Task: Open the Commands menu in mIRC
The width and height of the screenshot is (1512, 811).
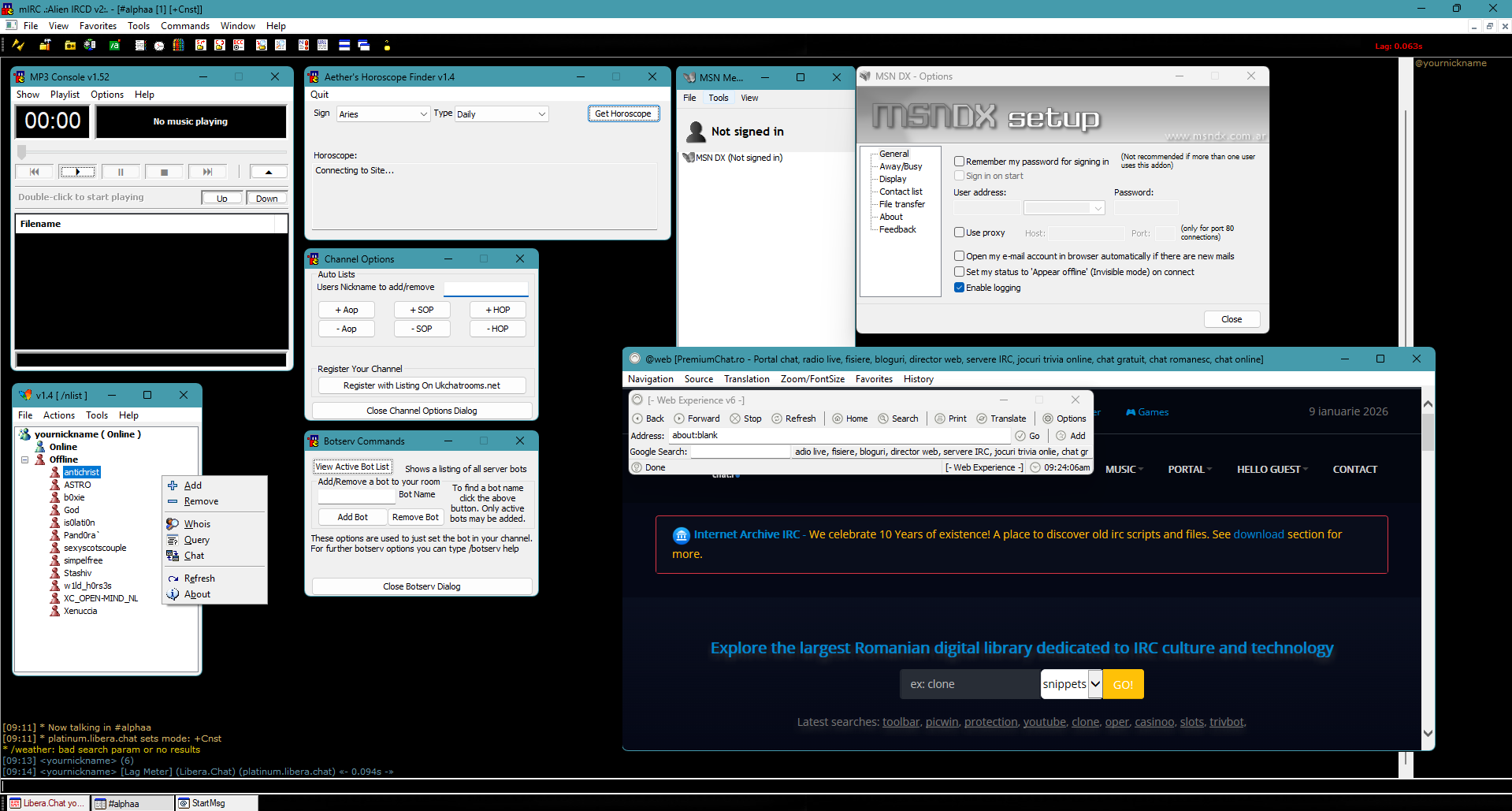Action: [185, 26]
